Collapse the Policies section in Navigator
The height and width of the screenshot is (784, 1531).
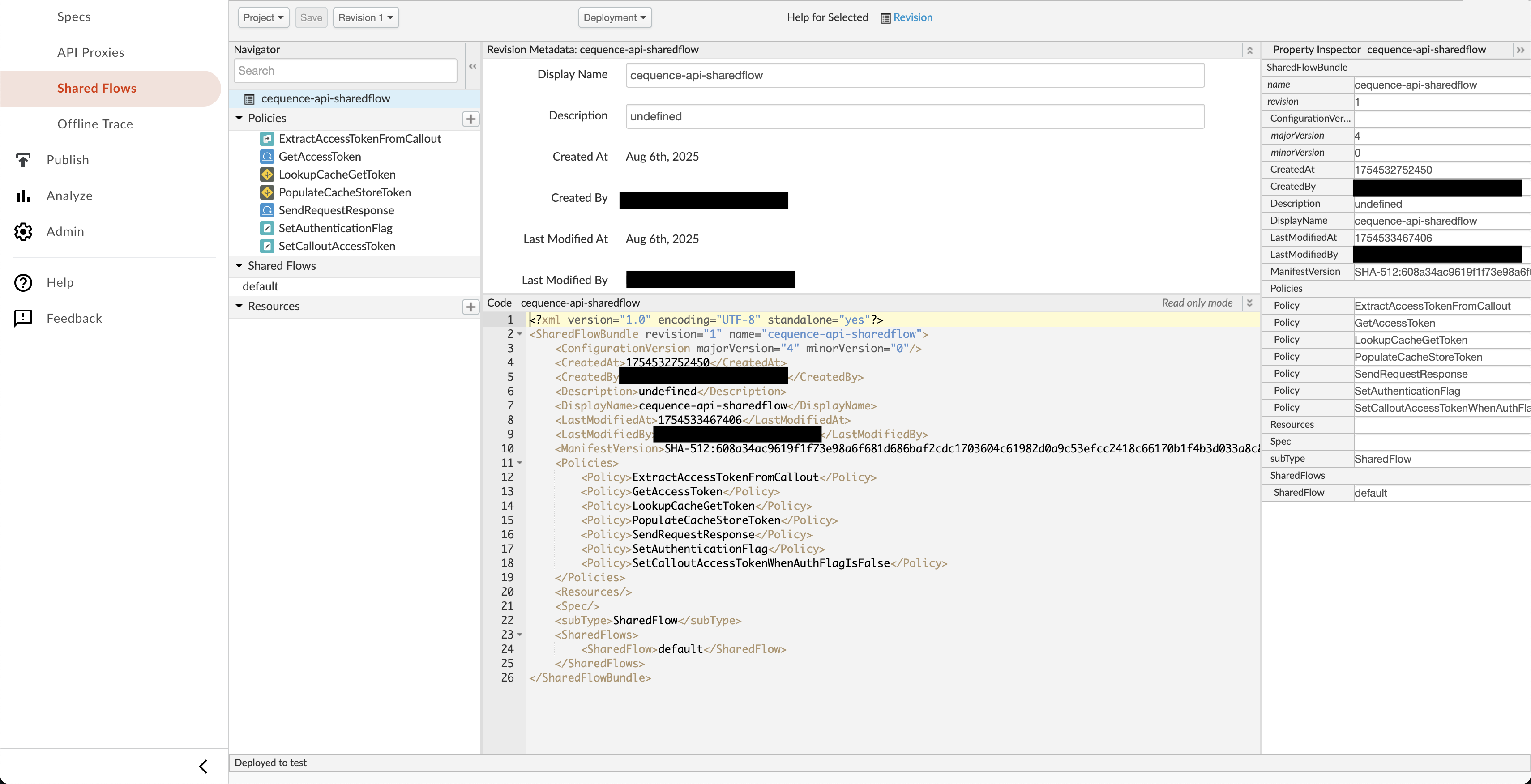(240, 118)
